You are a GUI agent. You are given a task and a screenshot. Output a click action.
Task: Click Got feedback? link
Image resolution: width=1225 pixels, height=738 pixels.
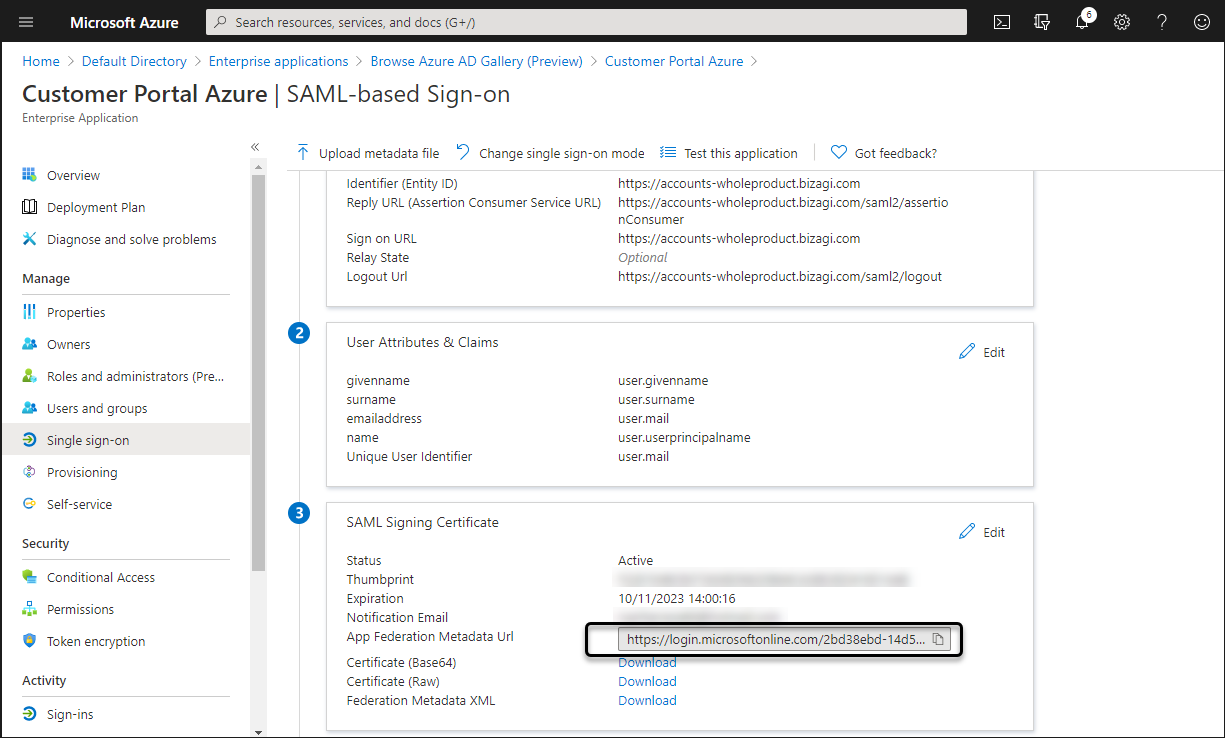[884, 153]
